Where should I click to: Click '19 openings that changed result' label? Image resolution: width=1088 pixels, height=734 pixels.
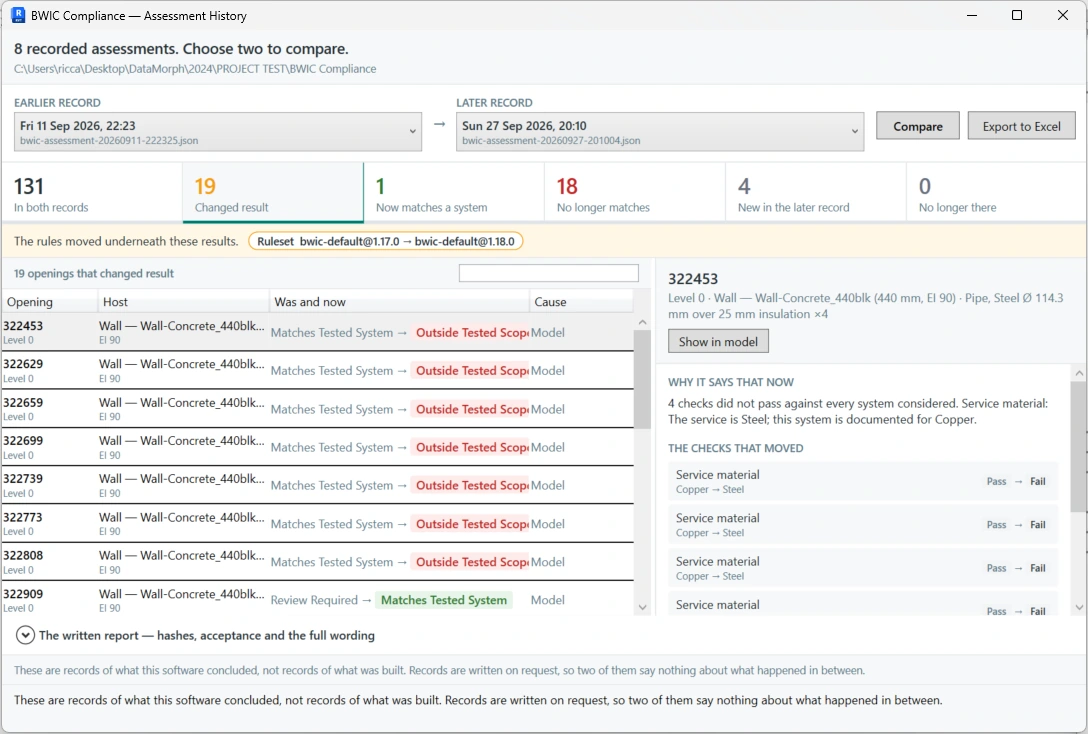[94, 273]
